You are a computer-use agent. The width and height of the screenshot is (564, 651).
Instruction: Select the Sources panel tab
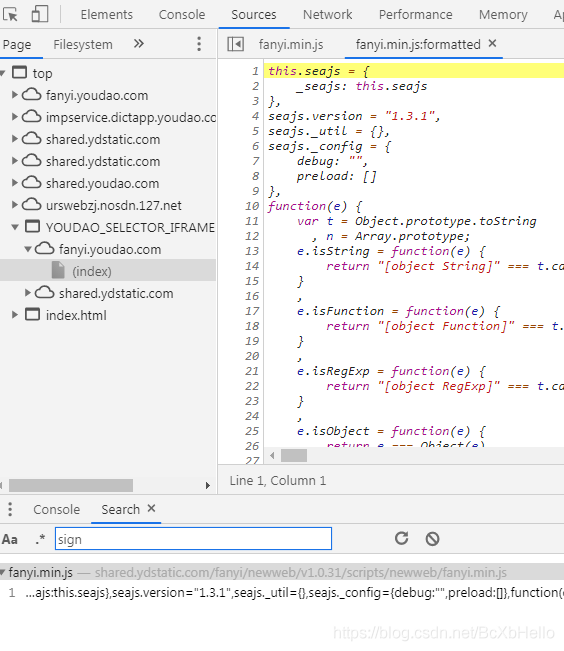[254, 15]
